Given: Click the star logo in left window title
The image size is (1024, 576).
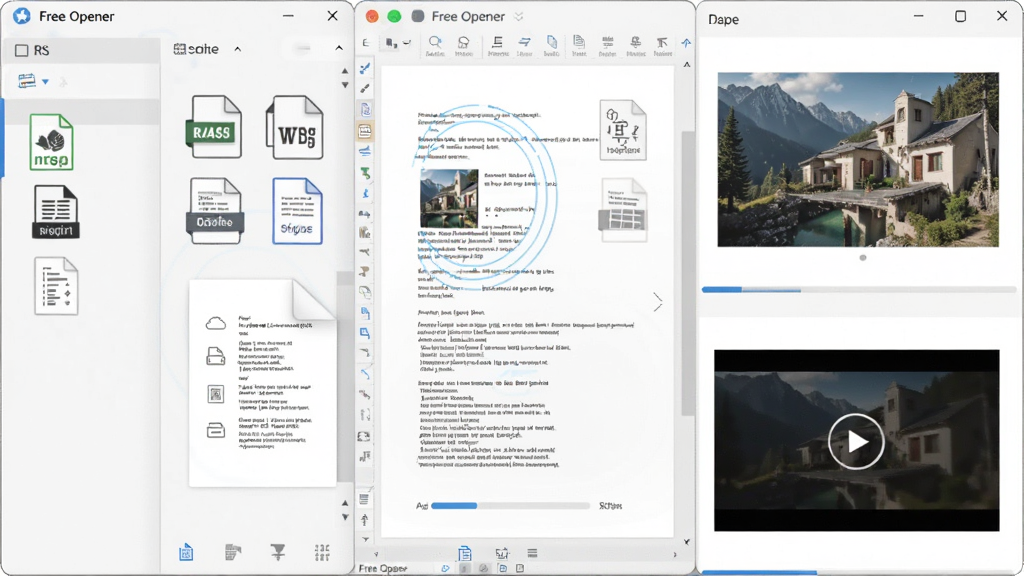Looking at the screenshot, I should (22, 16).
